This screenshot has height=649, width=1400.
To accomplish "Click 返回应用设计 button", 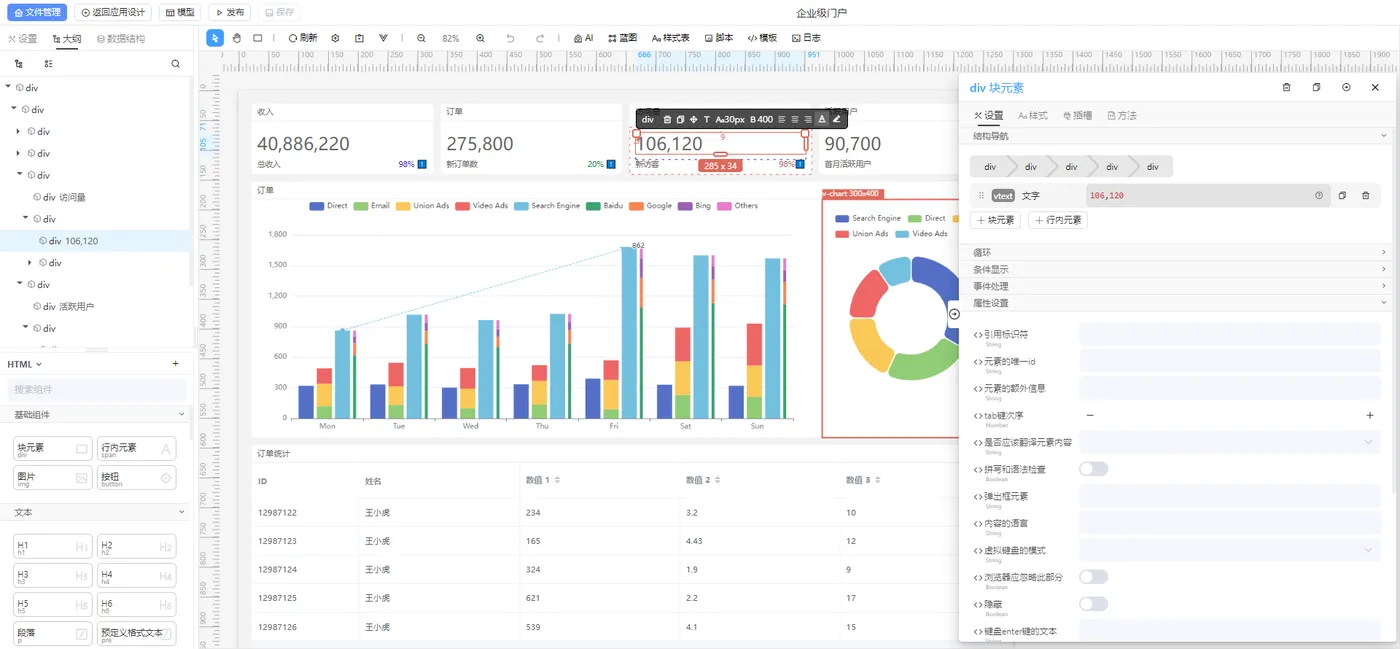I will click(113, 12).
